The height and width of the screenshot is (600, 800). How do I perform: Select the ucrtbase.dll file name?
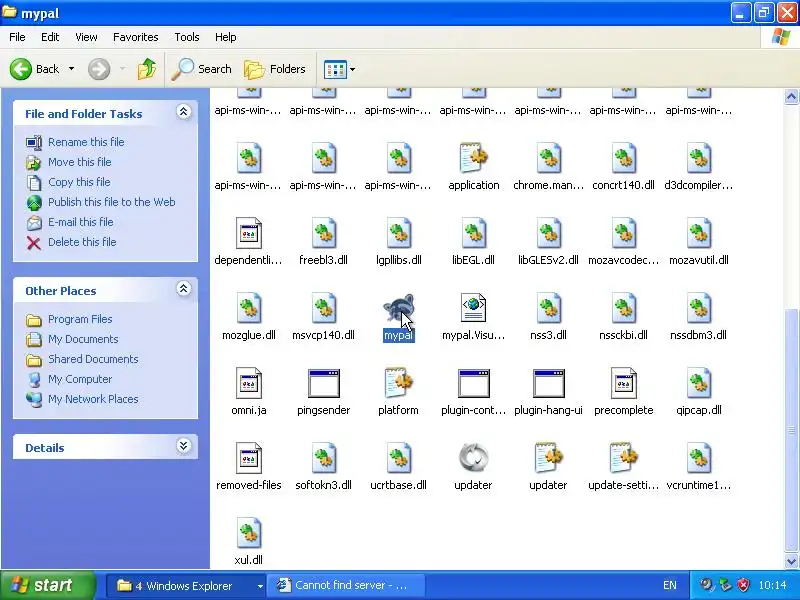pos(398,485)
